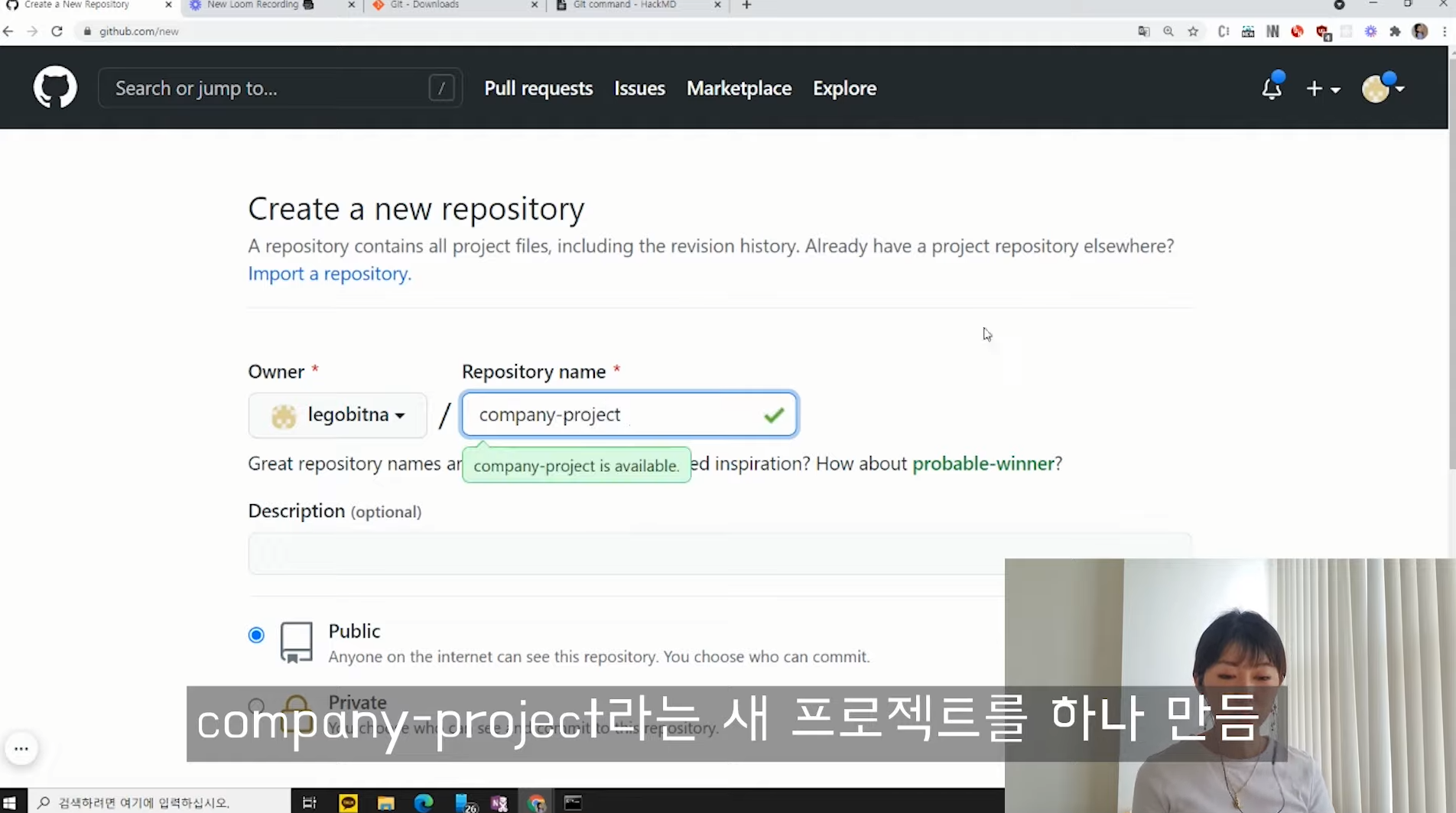Screen dimensions: 1456x813
Task: Click the webcam video overlay
Action: [x=1230, y=685]
